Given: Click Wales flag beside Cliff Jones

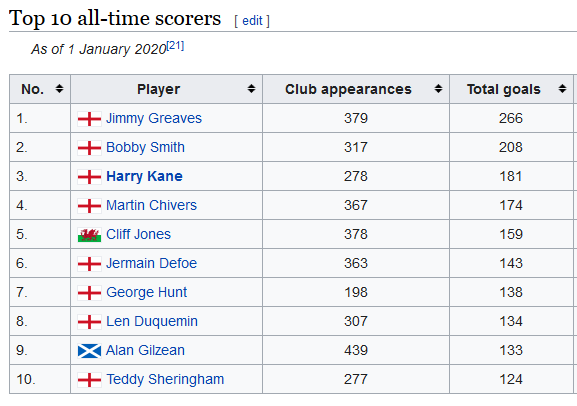Looking at the screenshot, I should (89, 235).
